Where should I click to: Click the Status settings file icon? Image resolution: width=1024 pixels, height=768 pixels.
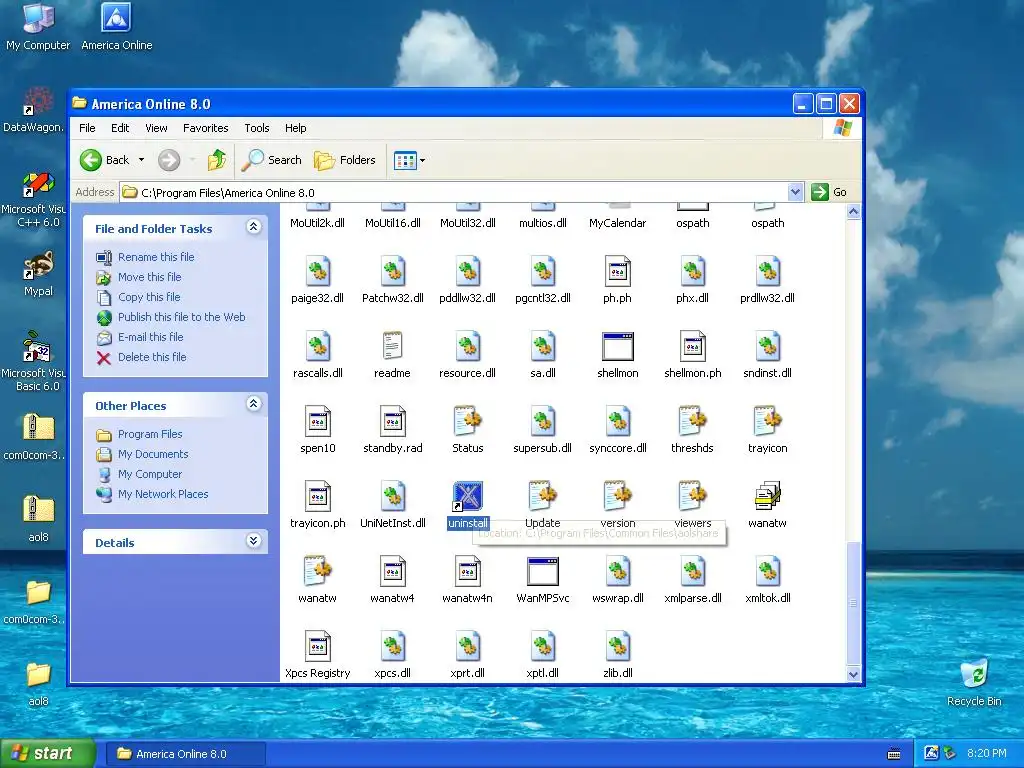click(468, 421)
